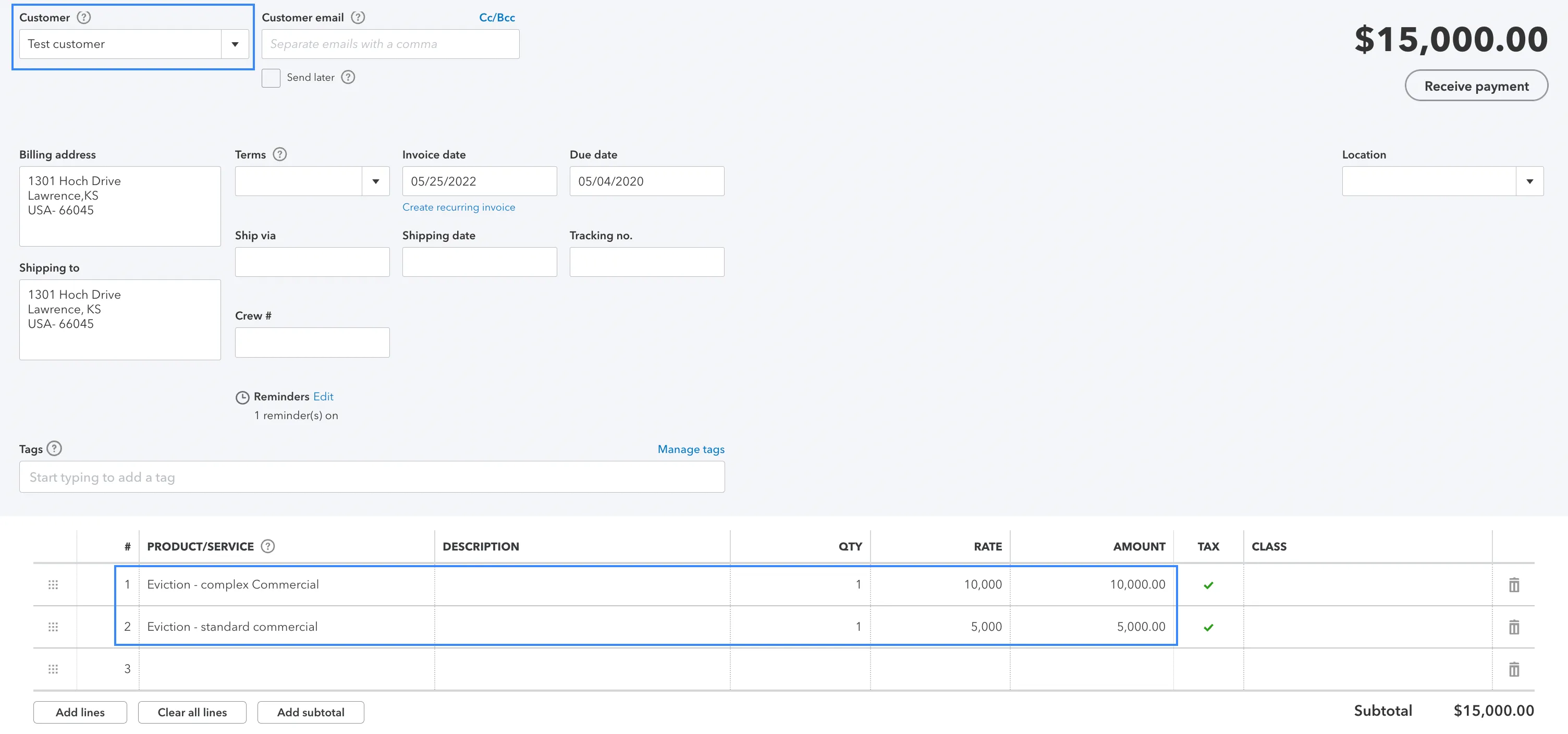Click the 10,000.00 amount cell
The image size is (1568, 734).
[1092, 584]
